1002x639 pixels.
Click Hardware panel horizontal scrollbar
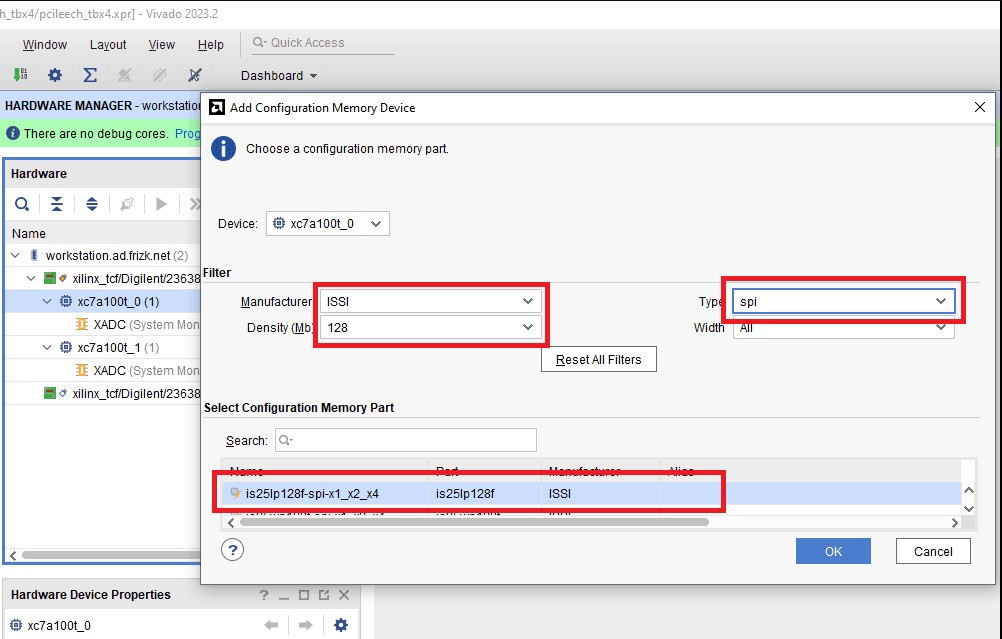(110, 555)
